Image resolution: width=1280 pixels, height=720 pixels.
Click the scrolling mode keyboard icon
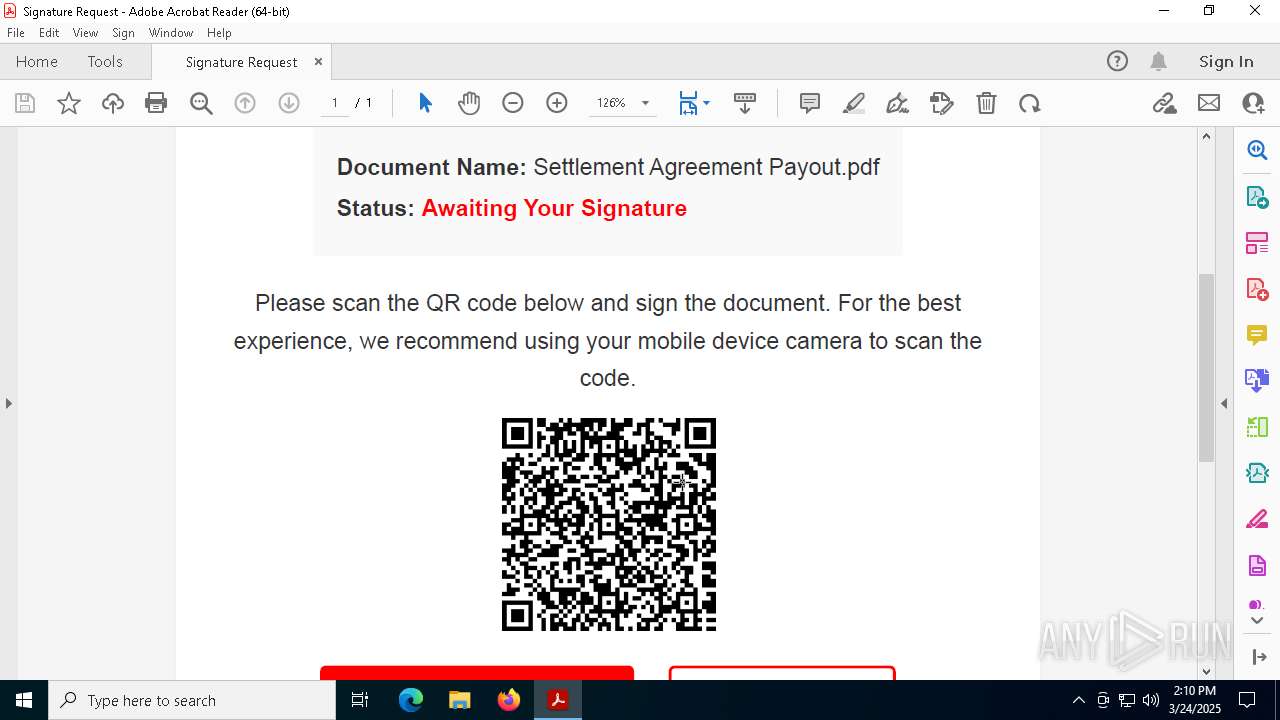[745, 103]
